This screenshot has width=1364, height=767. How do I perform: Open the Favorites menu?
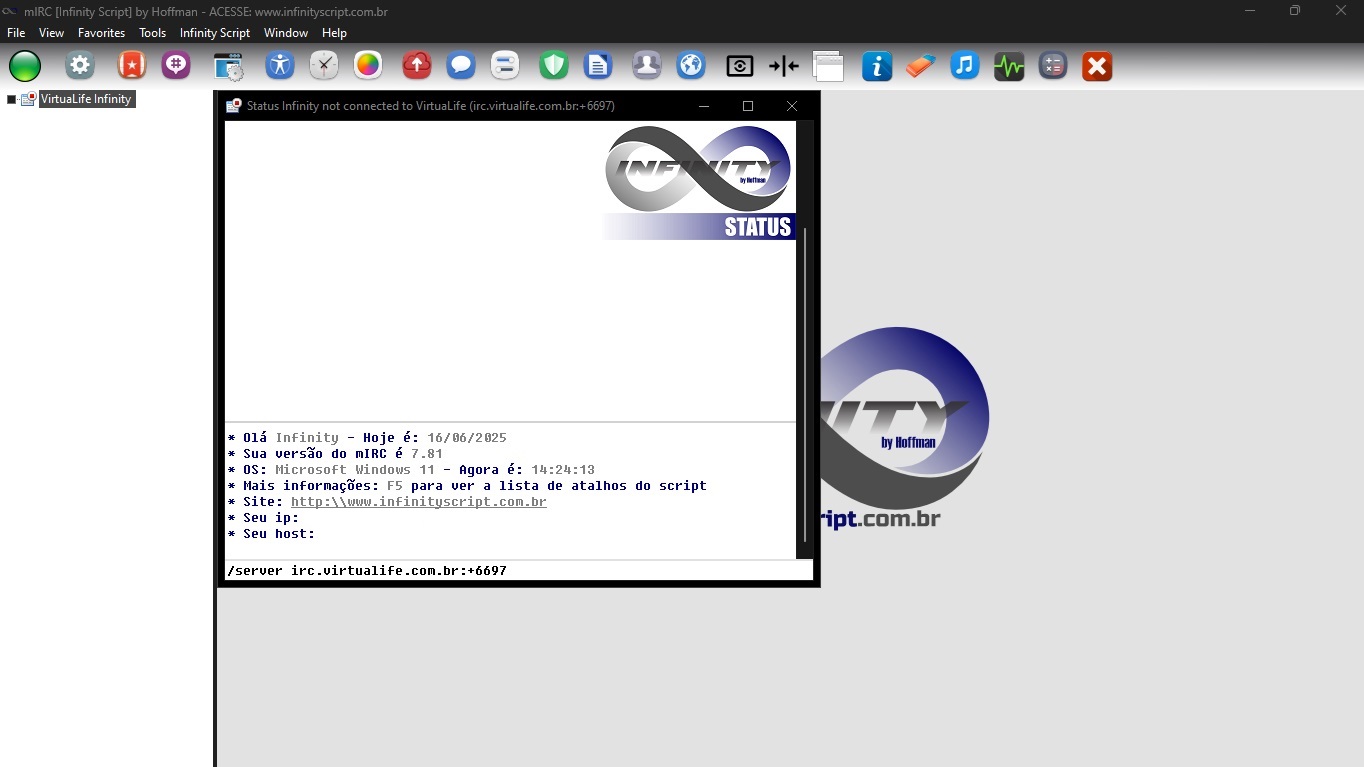click(101, 33)
